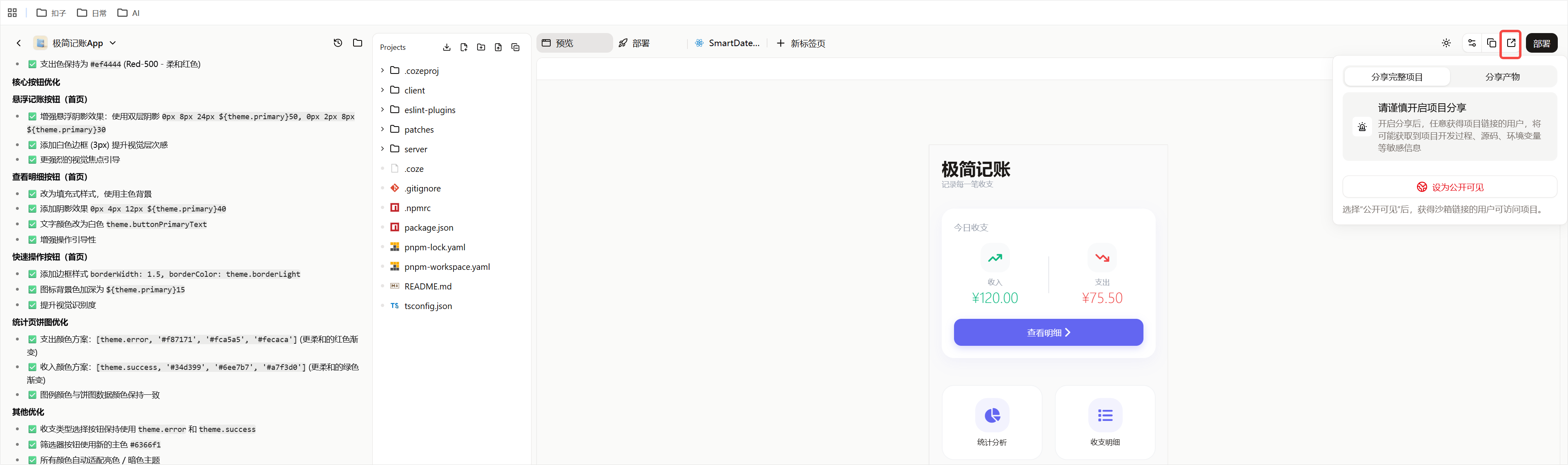Toggle checkbox for 支出色保持为 #ef4444
The width and height of the screenshot is (1568, 465).
tap(32, 64)
